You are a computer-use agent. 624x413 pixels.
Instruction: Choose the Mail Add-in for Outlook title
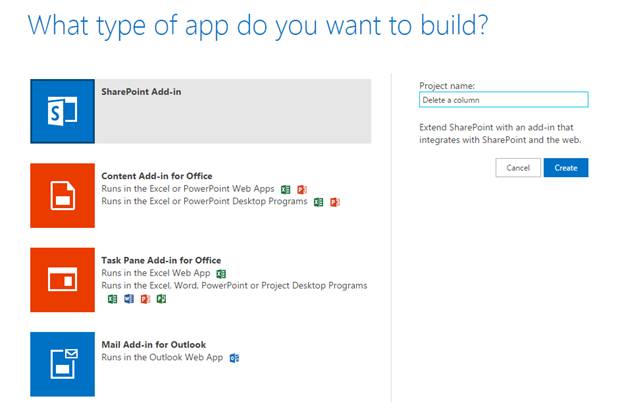point(154,345)
